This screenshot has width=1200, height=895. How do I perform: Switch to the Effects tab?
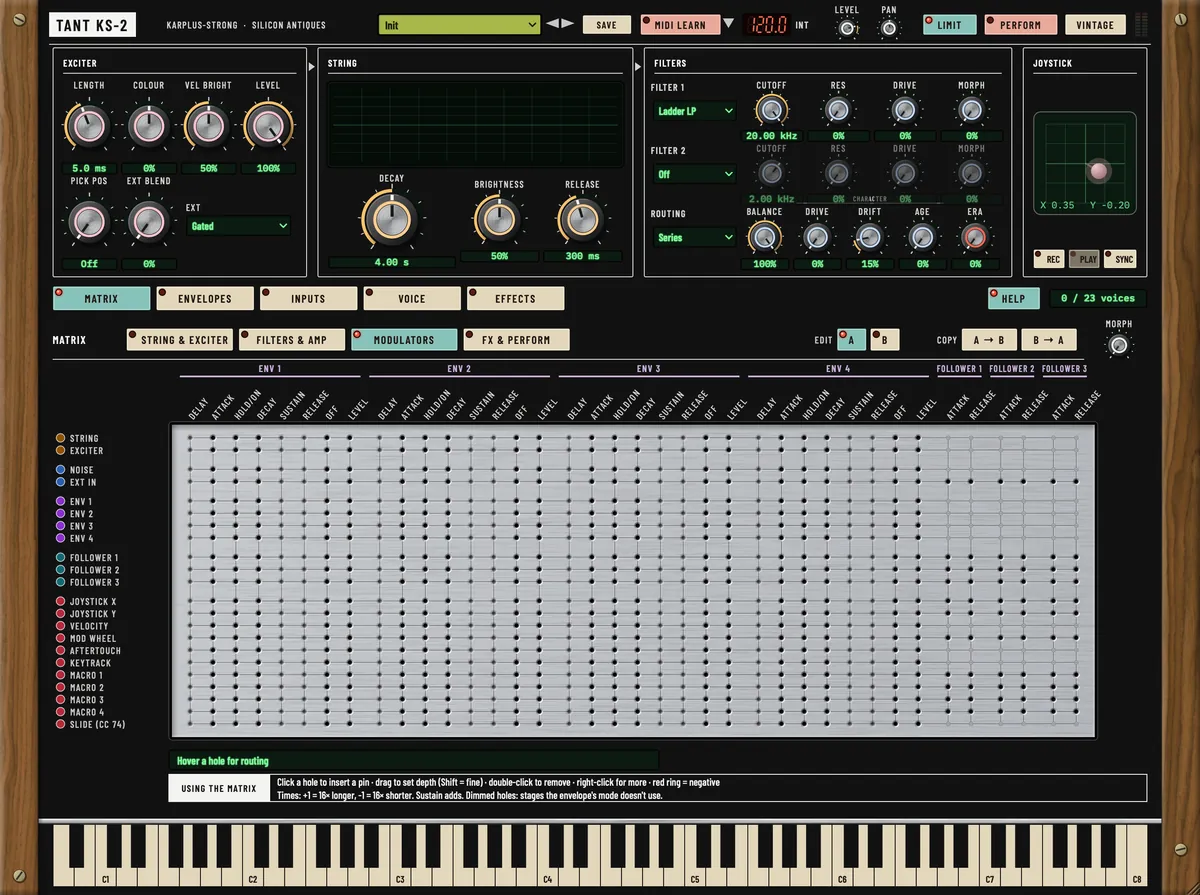click(515, 298)
